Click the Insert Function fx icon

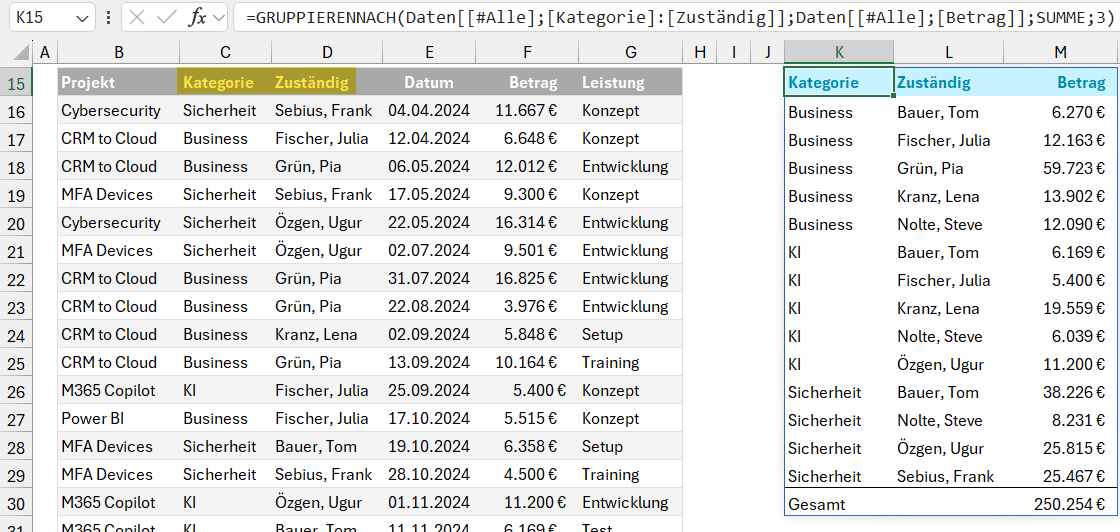(x=197, y=18)
